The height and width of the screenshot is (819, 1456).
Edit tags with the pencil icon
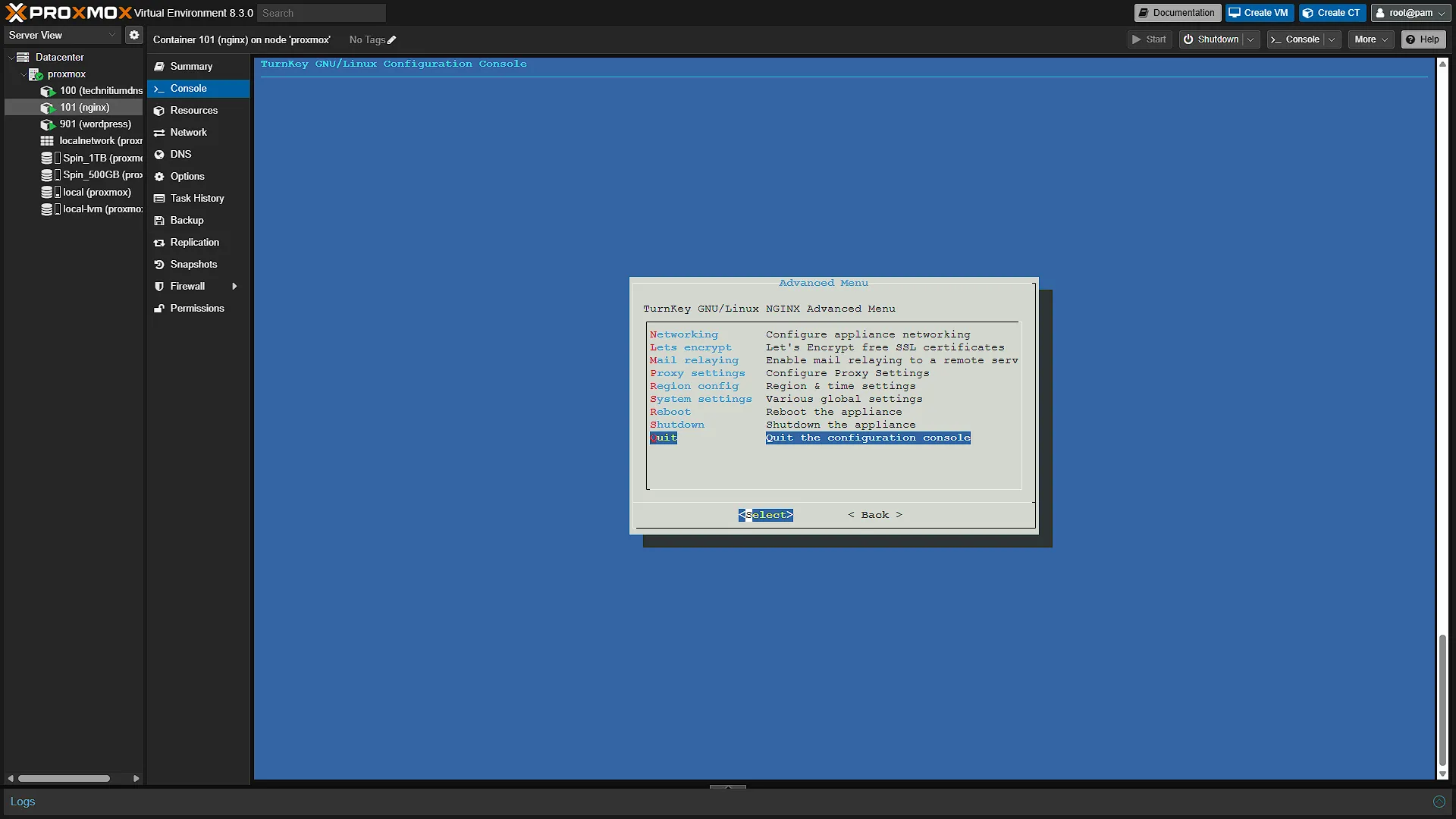coord(392,40)
